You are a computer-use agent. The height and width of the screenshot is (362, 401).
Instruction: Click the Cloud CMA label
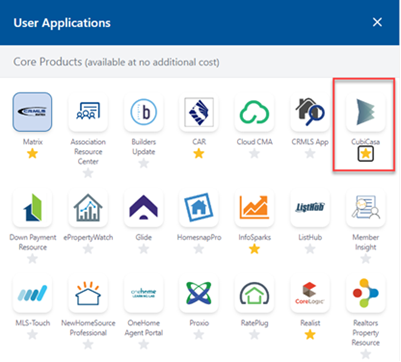coord(255,142)
